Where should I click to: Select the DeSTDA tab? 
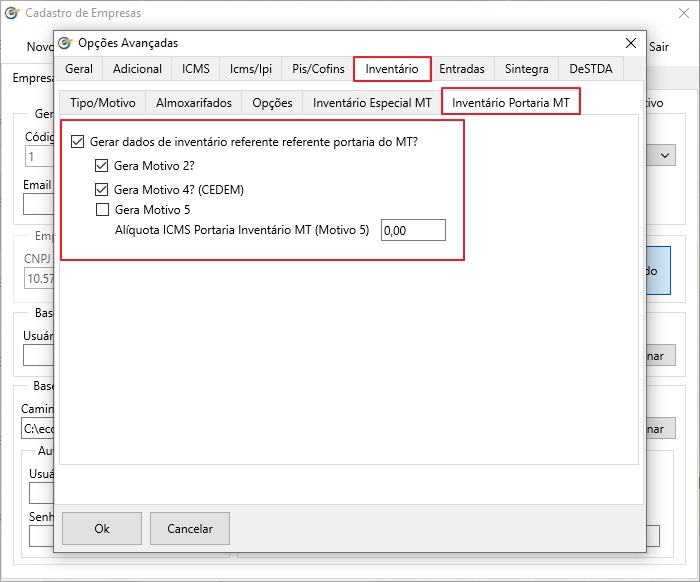tap(591, 69)
